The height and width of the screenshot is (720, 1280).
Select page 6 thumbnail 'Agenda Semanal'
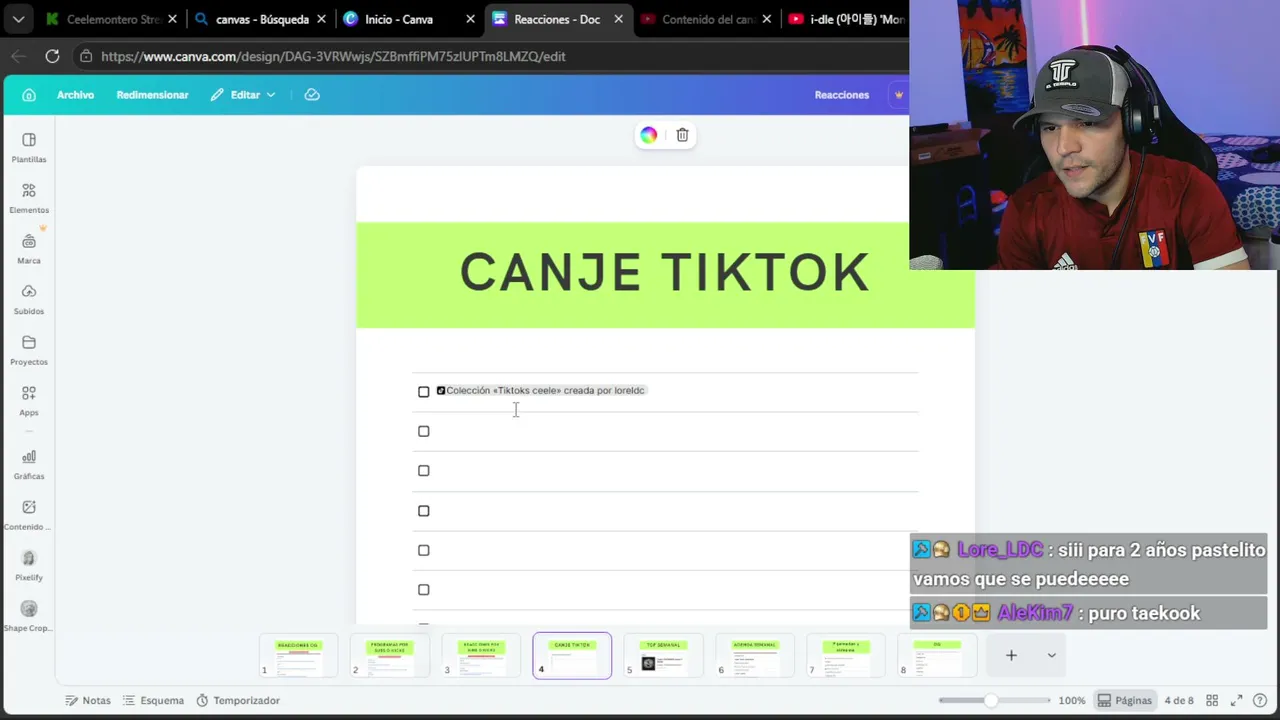(x=754, y=655)
